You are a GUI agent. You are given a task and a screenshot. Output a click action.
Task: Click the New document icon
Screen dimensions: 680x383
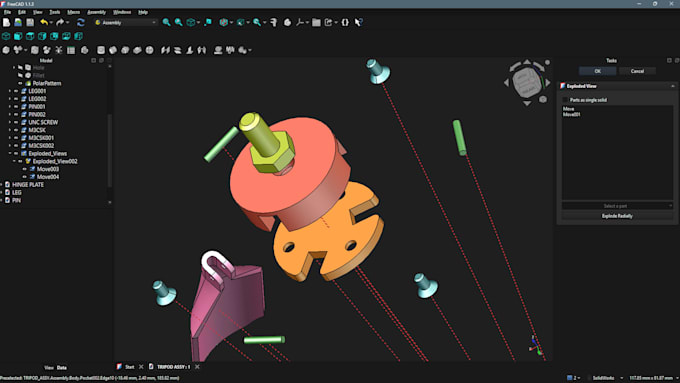click(x=7, y=22)
